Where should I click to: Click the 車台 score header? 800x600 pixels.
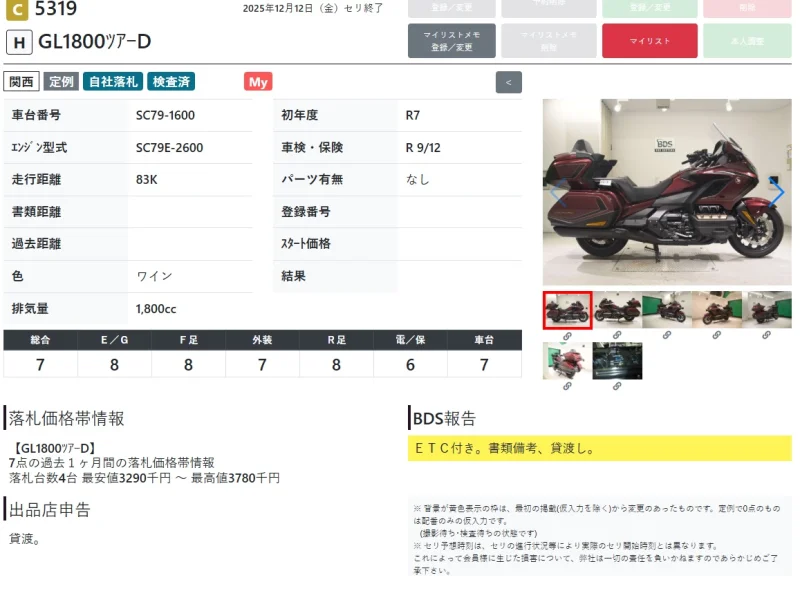(484, 340)
